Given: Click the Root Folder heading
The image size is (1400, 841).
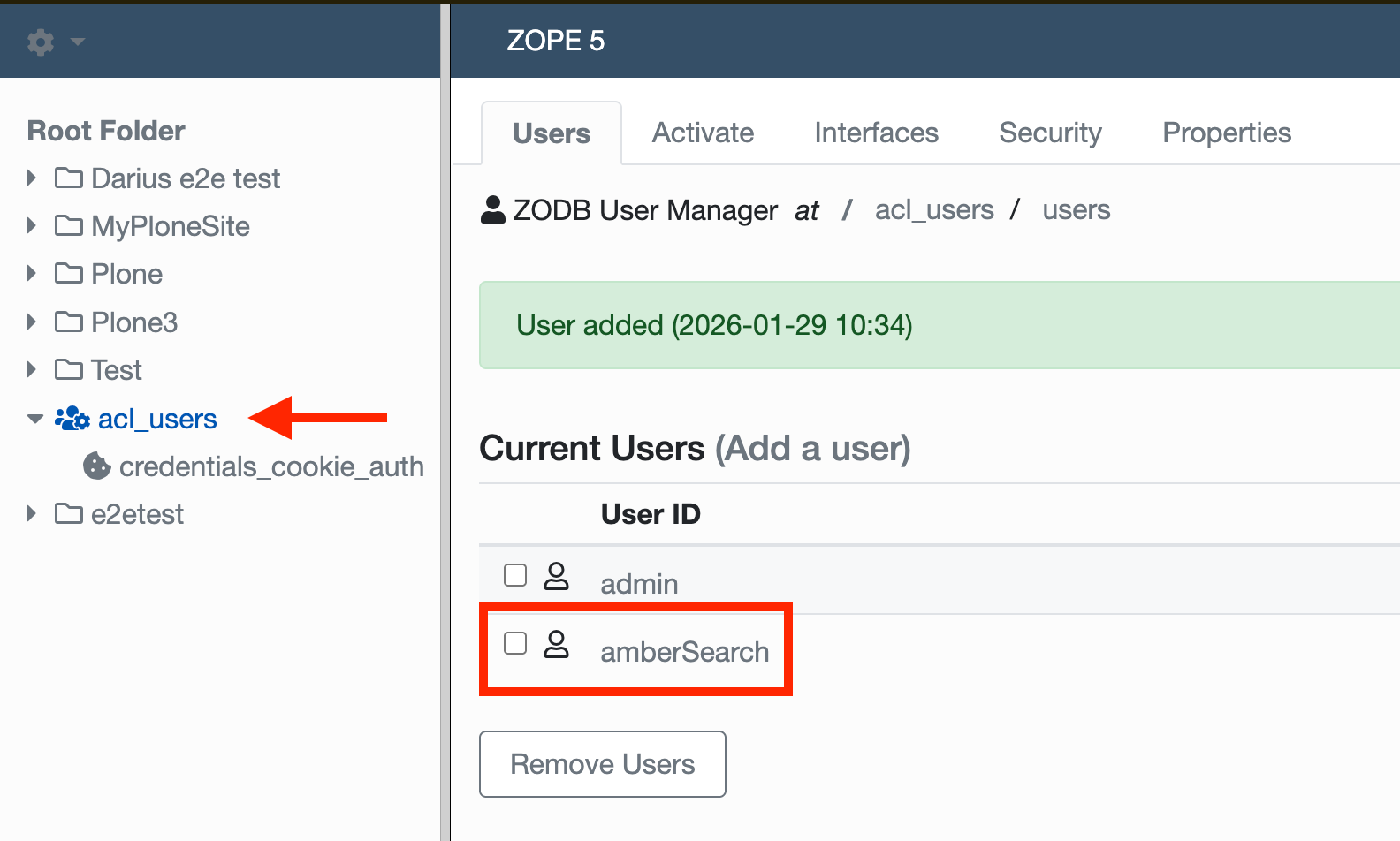Looking at the screenshot, I should point(106,131).
